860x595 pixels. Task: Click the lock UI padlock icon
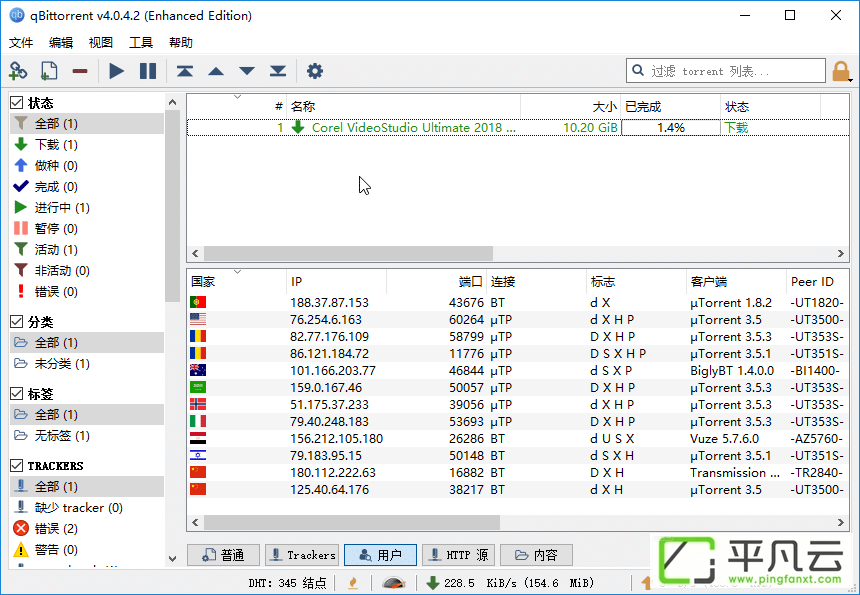(x=841, y=71)
